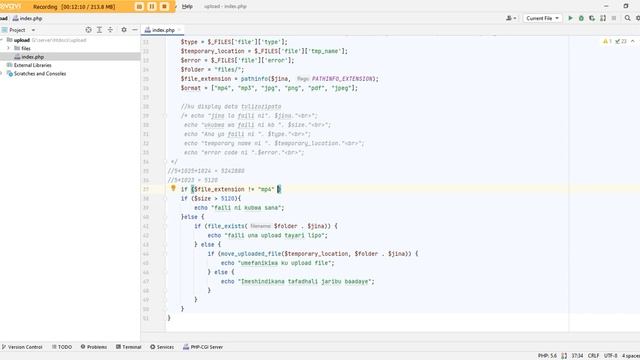Click the Expand All icon in Project panel
Image resolution: width=640 pixels, height=360 pixels.
pos(99,30)
